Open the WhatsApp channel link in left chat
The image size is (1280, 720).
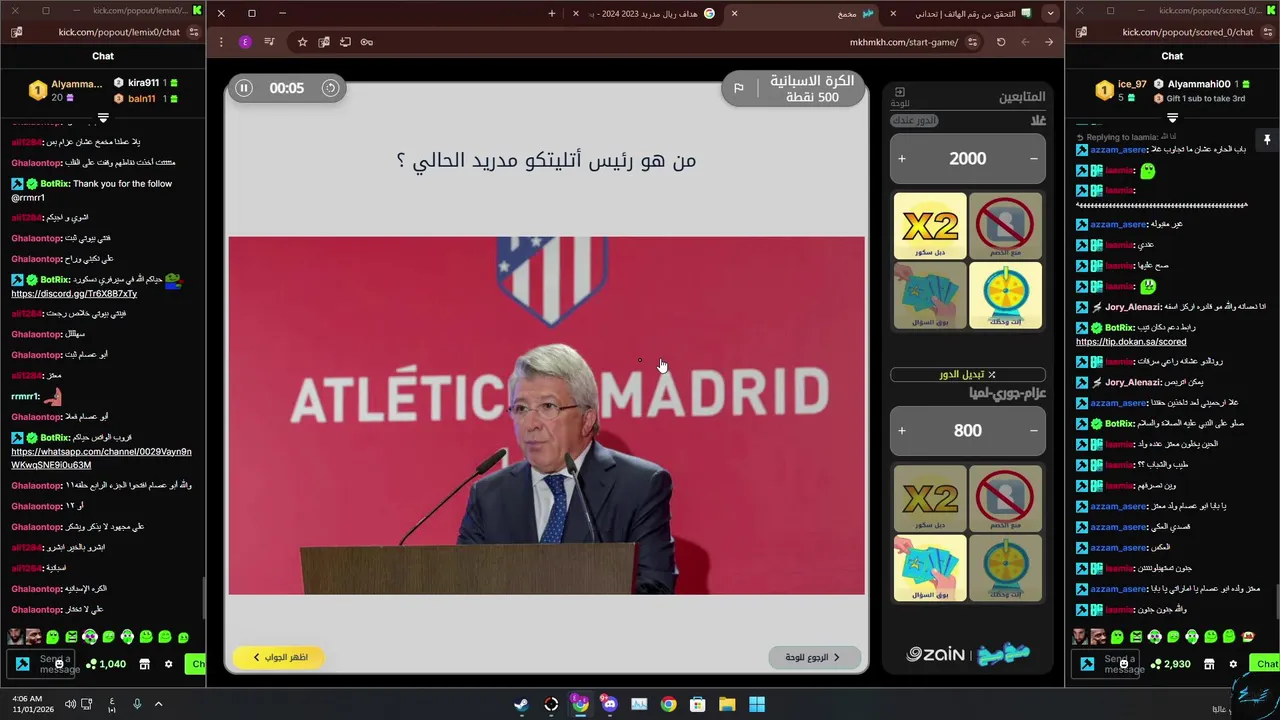101,458
